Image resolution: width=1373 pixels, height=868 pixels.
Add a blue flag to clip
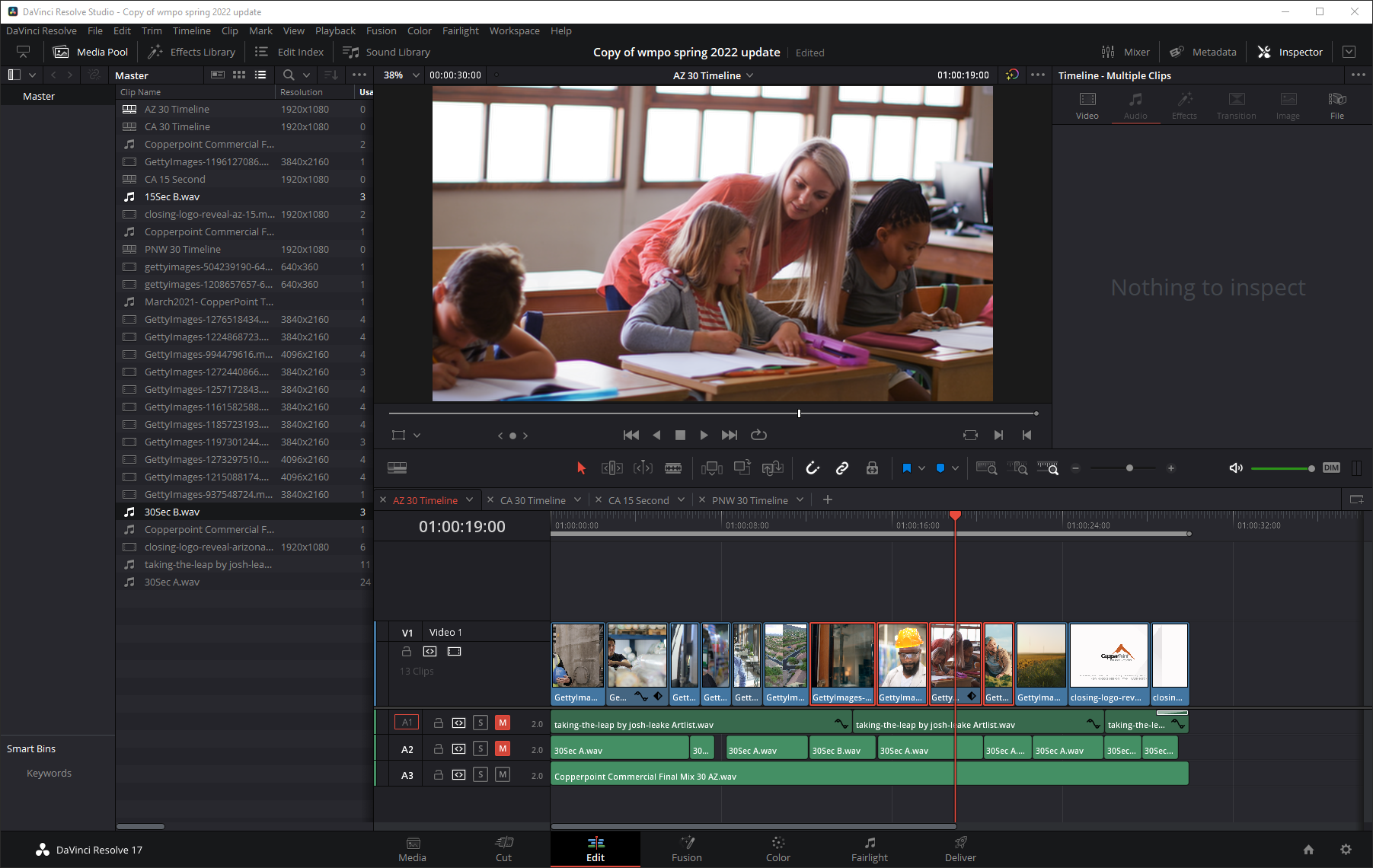point(906,468)
